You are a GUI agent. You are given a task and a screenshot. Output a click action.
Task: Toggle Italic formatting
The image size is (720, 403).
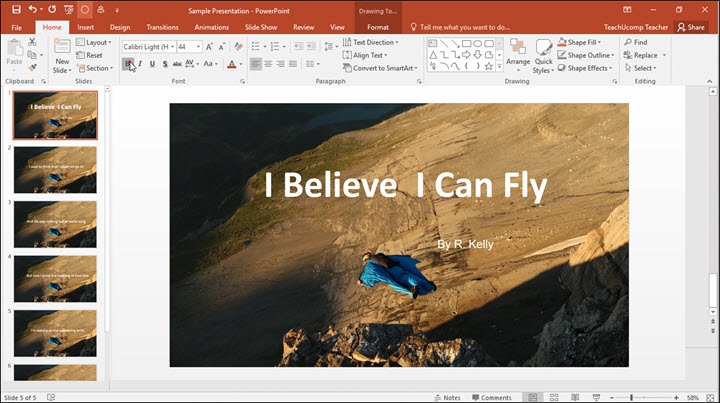point(140,64)
